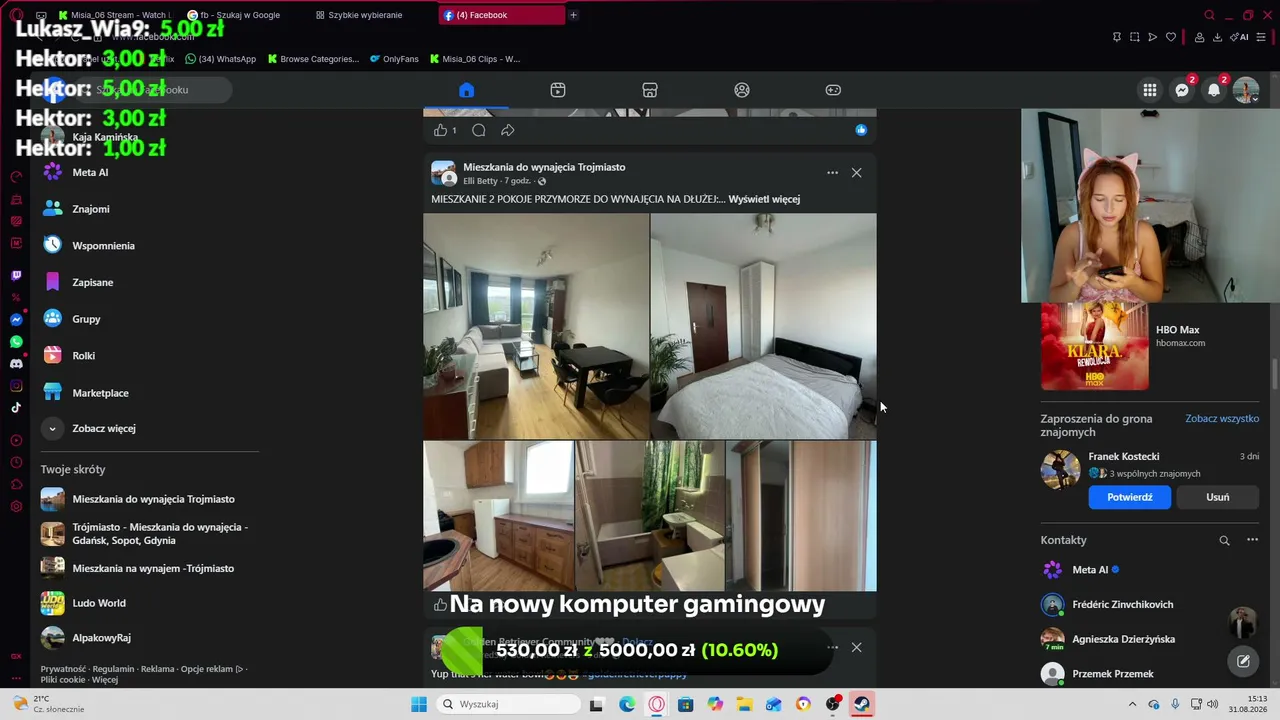Open Instagram in the Opera sidebar
Screen dimensions: 1280x720
(16, 386)
